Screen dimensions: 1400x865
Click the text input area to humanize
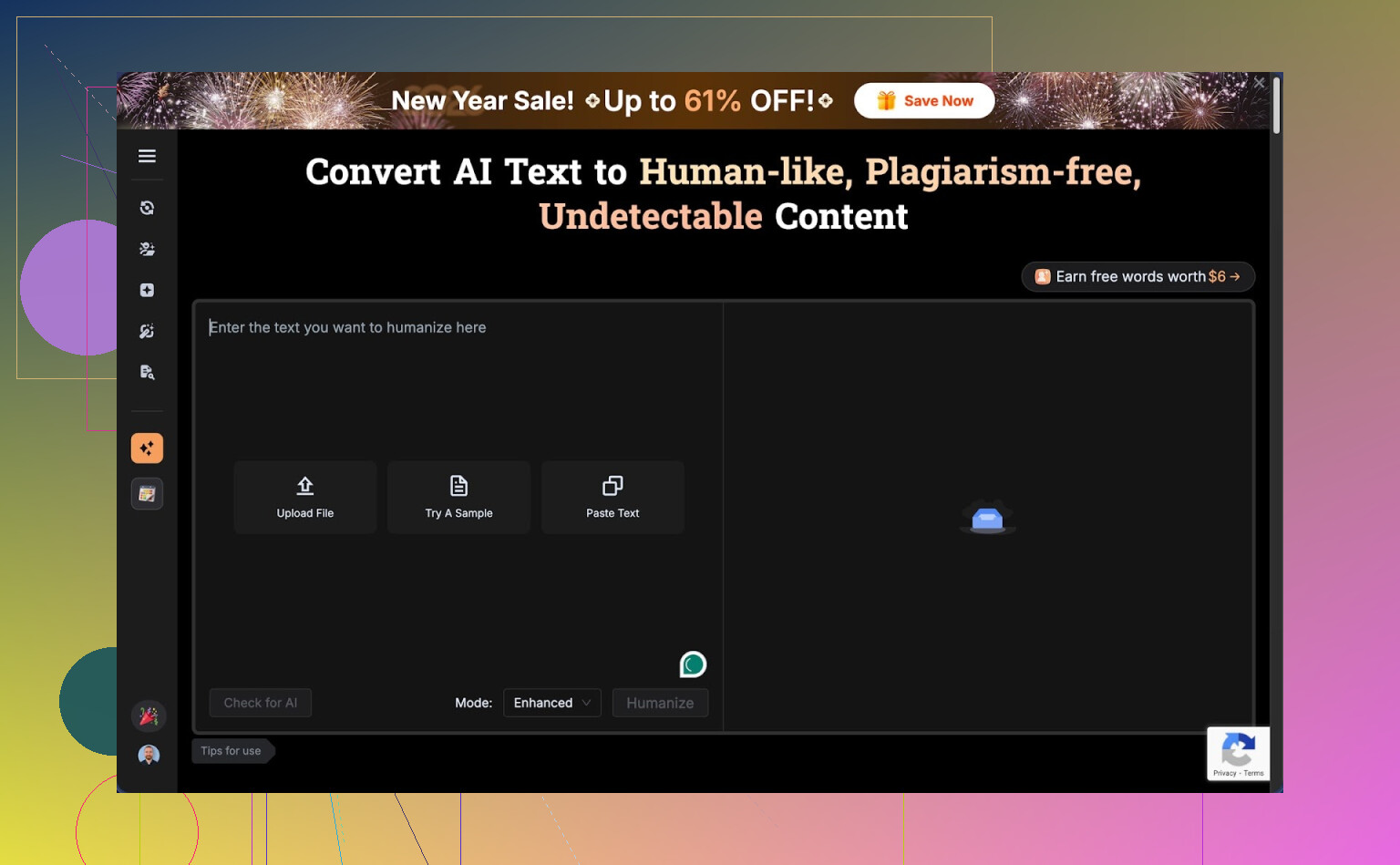[456, 383]
